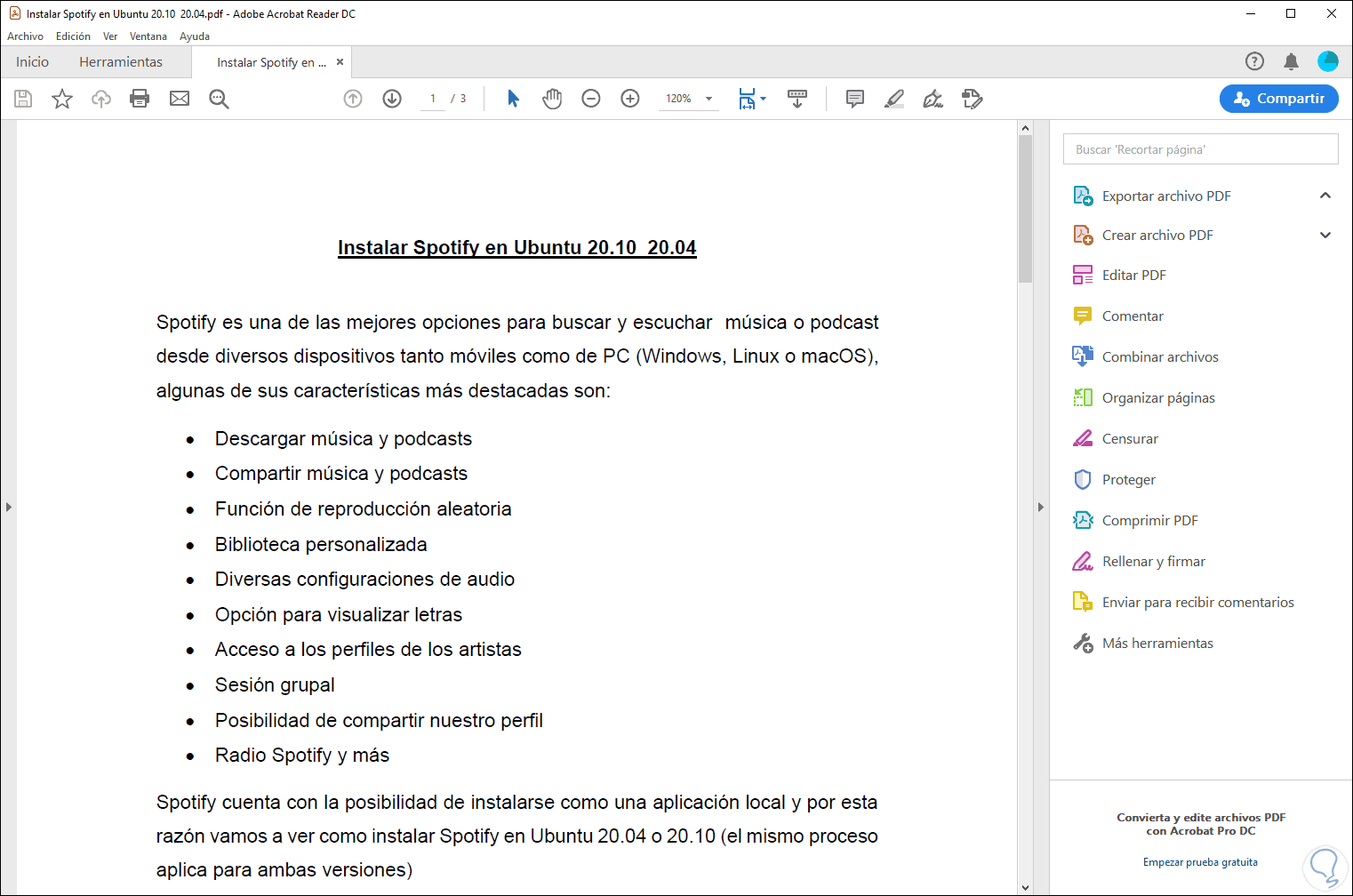Image resolution: width=1353 pixels, height=896 pixels.
Task: Click the blue Compartir button
Action: click(x=1278, y=99)
